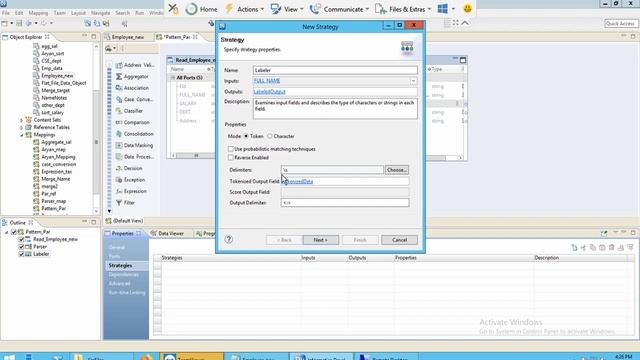Viewport: 640px width, 360px height.
Task: Pick the Case Converter transformation
Action: point(134,99)
